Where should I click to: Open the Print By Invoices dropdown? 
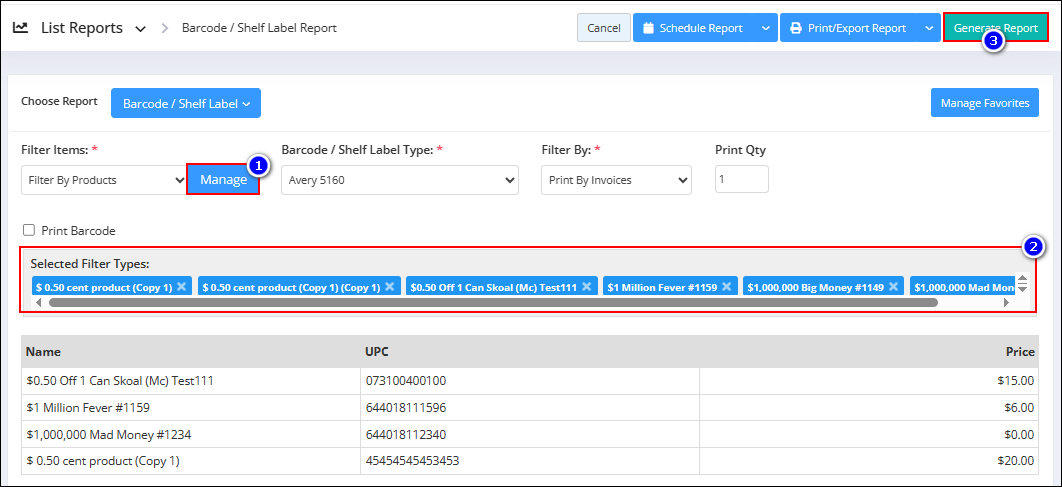click(x=616, y=180)
